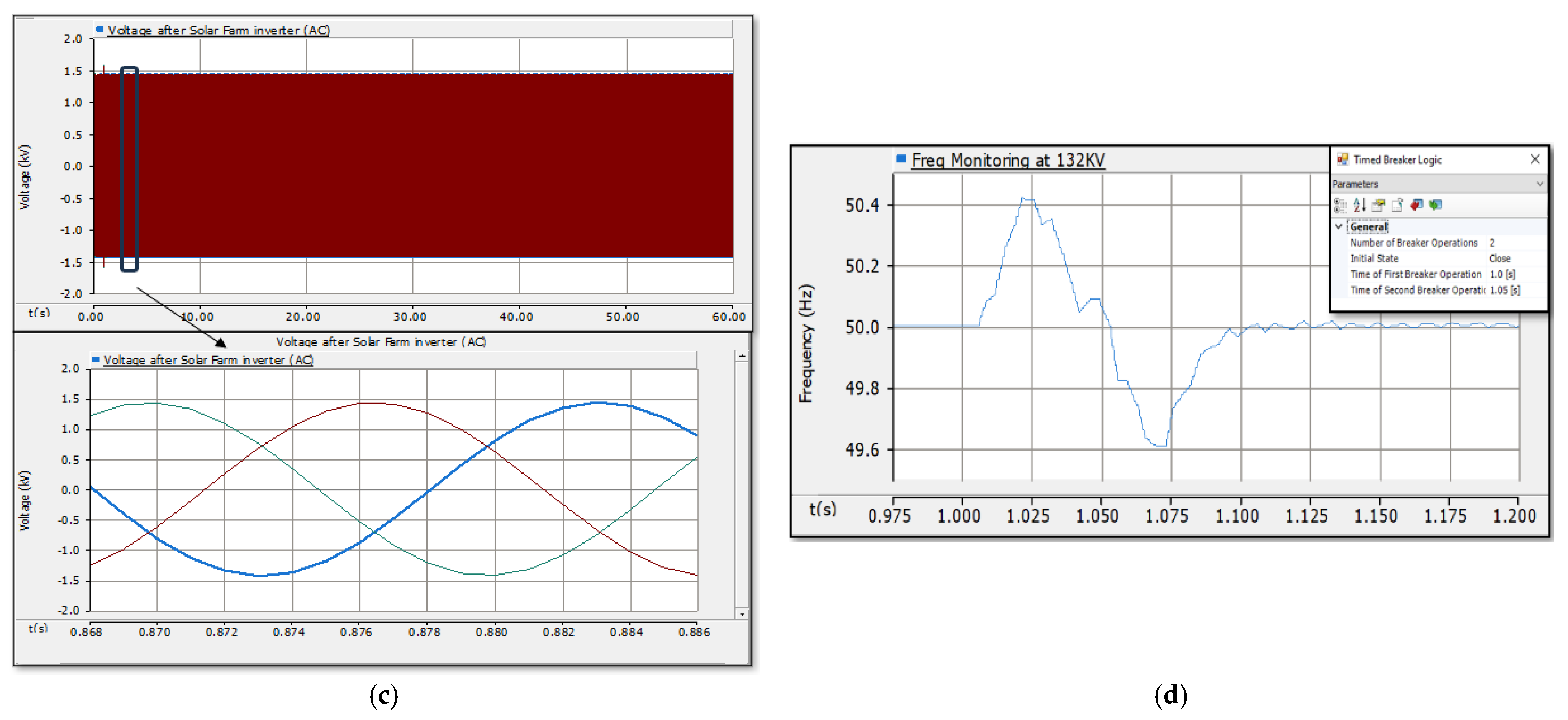
Task: Click the alphabetical A-Z sort icon
Action: [1359, 205]
